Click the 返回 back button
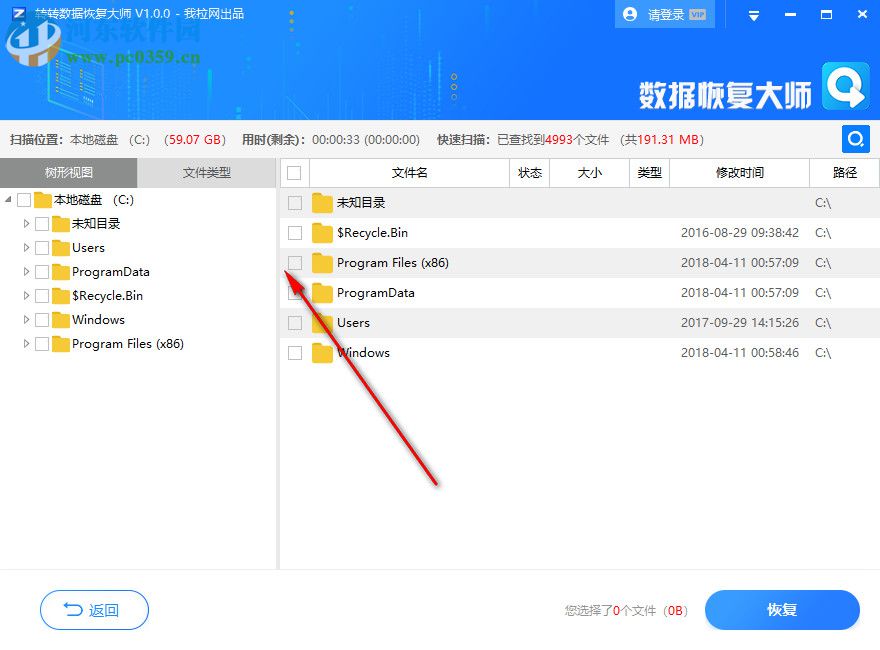The width and height of the screenshot is (880, 650). (x=94, y=610)
